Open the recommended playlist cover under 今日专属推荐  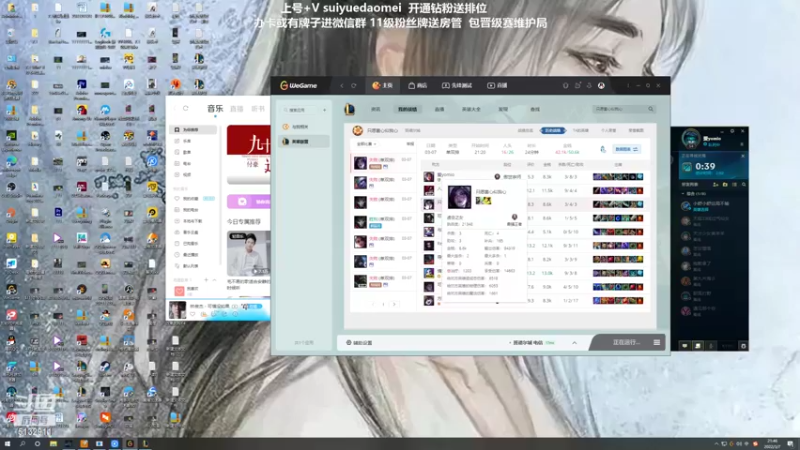click(248, 254)
